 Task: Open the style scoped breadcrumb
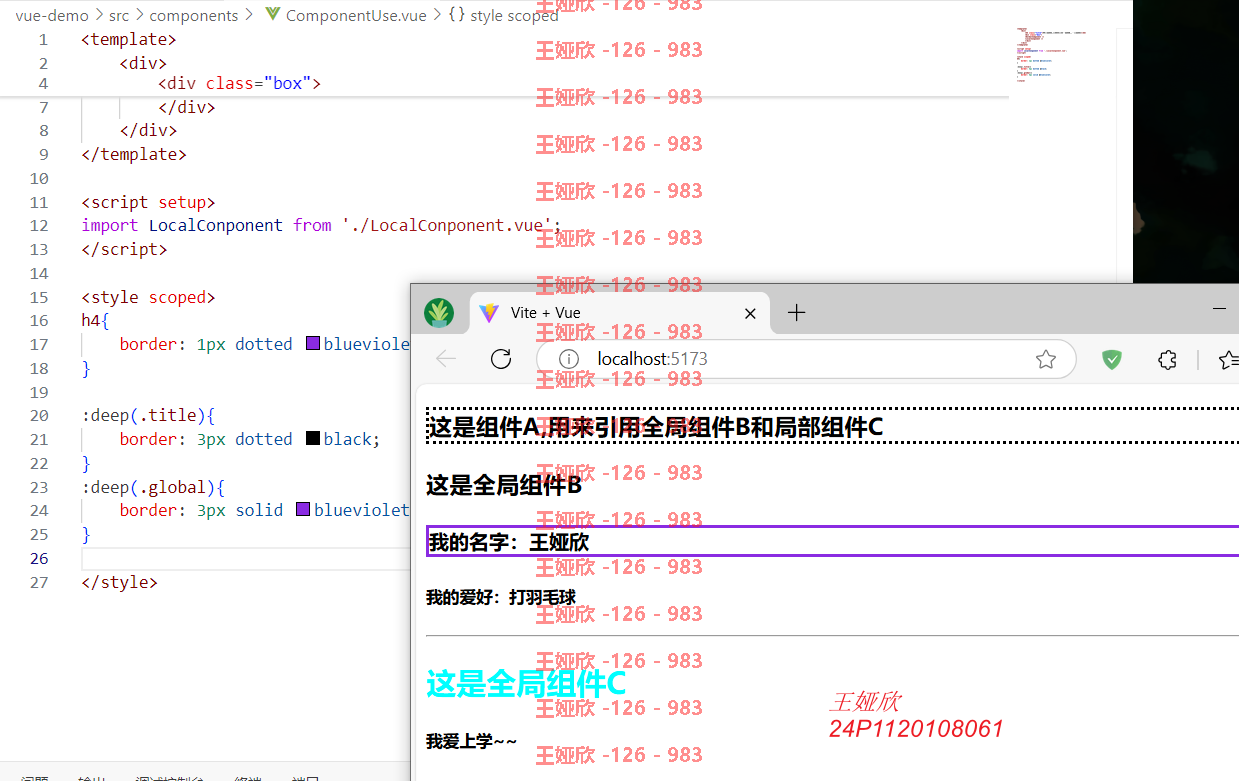click(514, 15)
